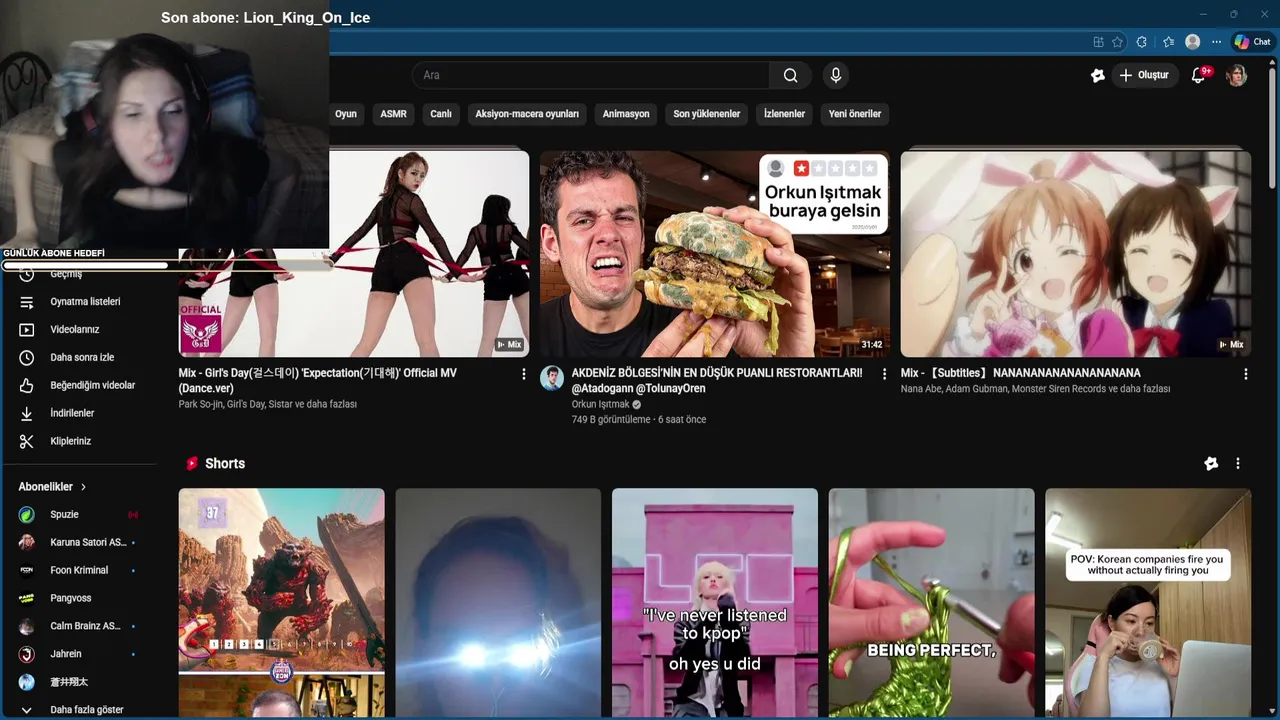Open Orkun Işıtmak channel avatar

[552, 378]
